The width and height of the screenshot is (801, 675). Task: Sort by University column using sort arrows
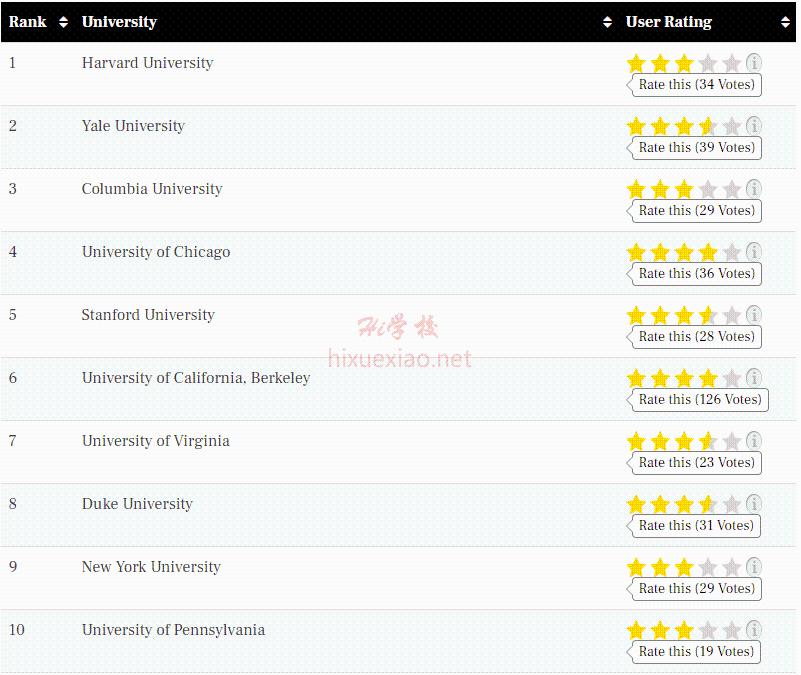pyautogui.click(x=607, y=22)
